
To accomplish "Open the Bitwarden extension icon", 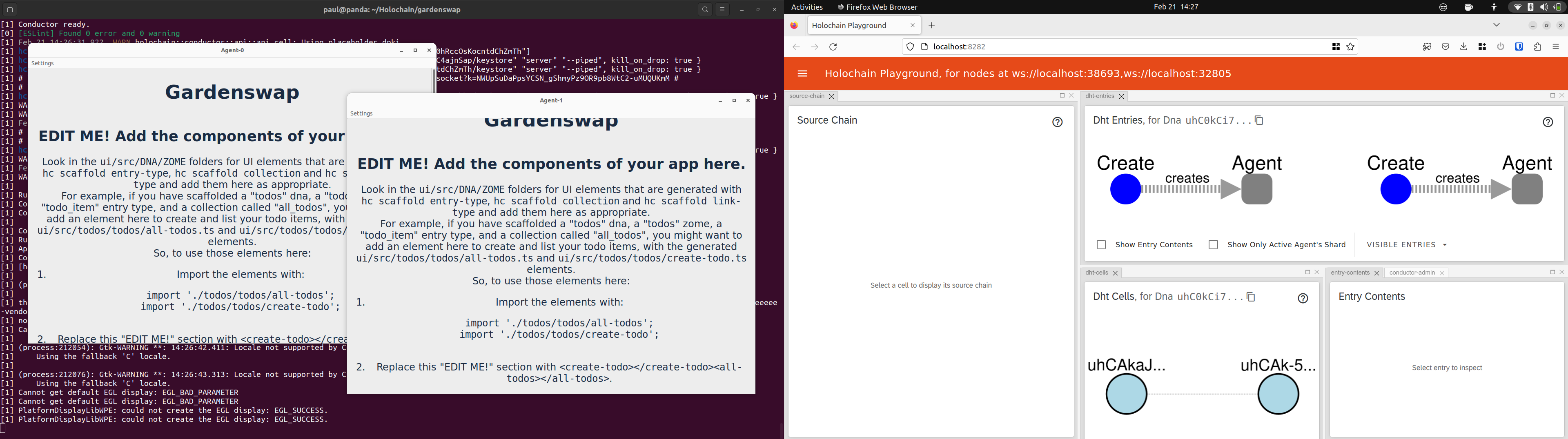I will click(1520, 46).
